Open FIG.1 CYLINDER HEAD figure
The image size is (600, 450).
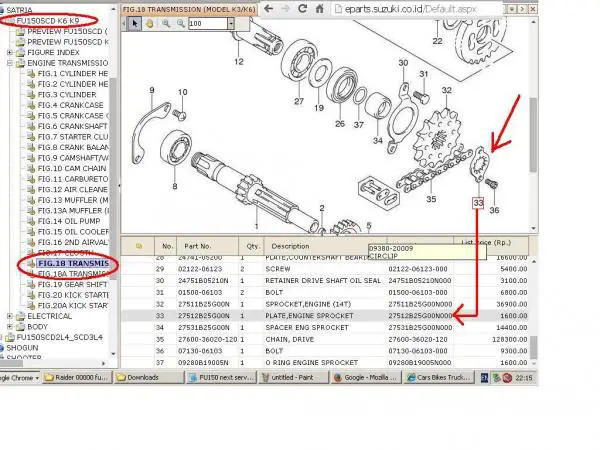point(73,73)
